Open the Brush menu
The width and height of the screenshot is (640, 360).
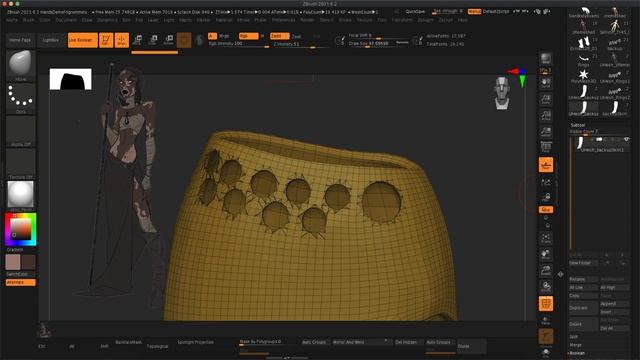coord(29,20)
